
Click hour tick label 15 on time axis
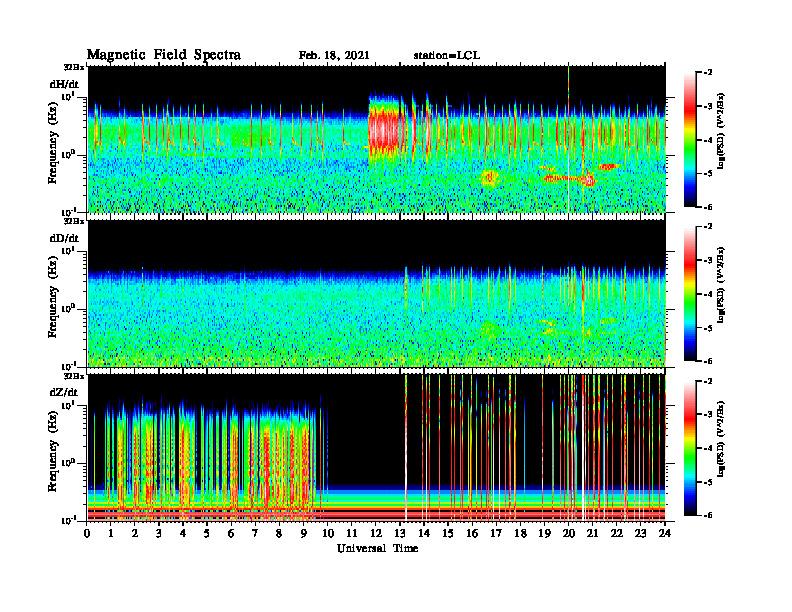[448, 533]
